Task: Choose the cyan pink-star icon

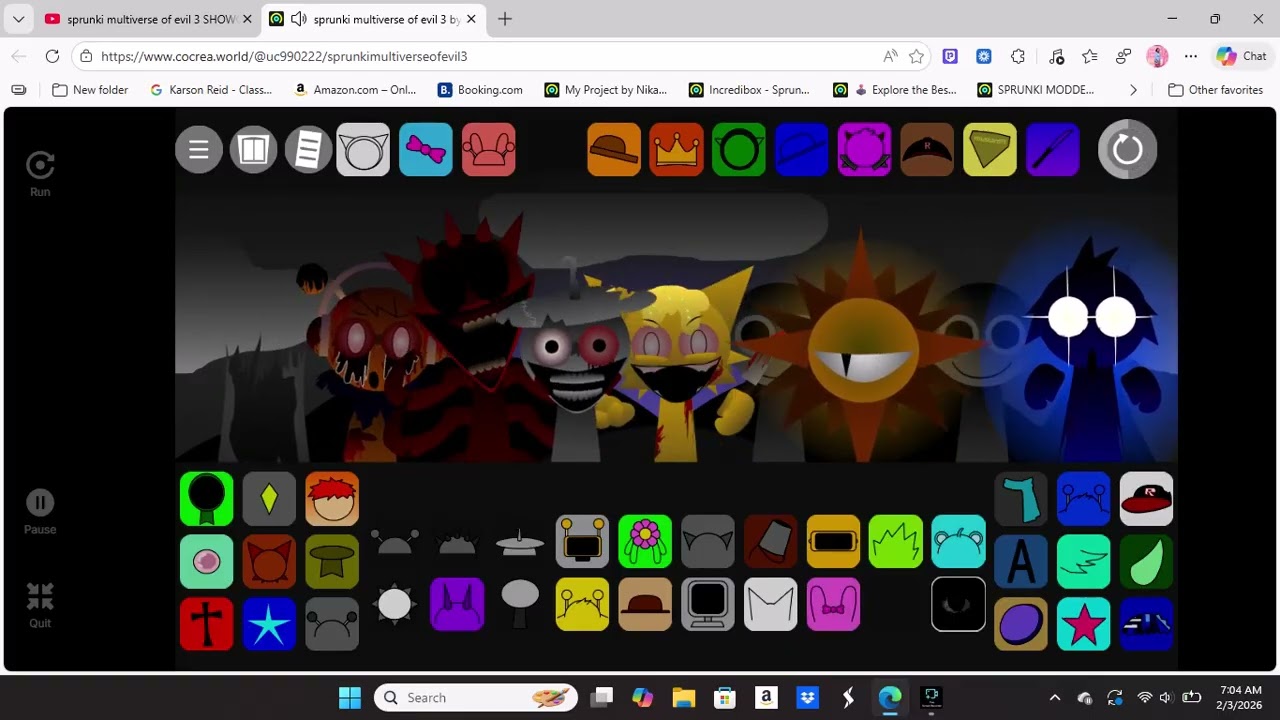Action: point(1084,624)
